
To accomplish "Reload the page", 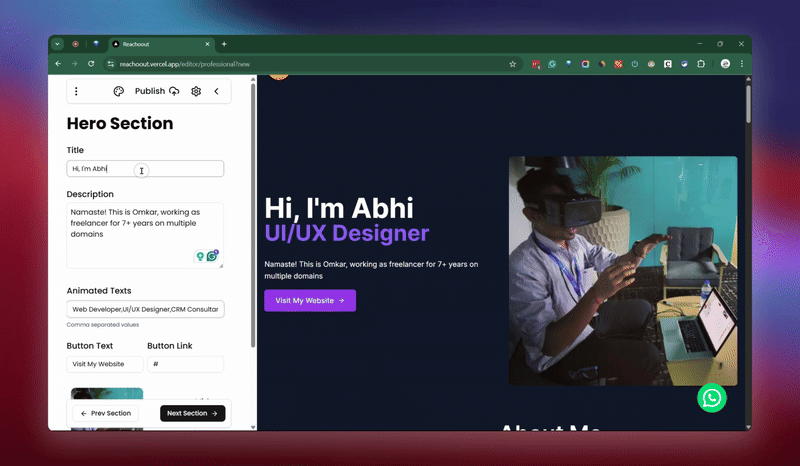I will (91, 64).
